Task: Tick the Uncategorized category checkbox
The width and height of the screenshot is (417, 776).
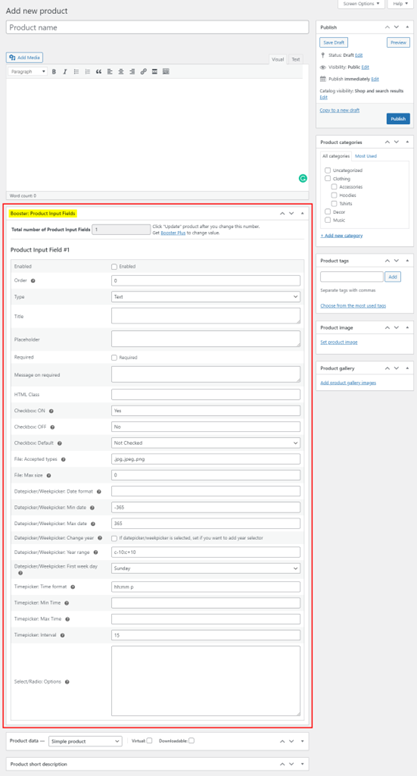Action: coord(327,170)
